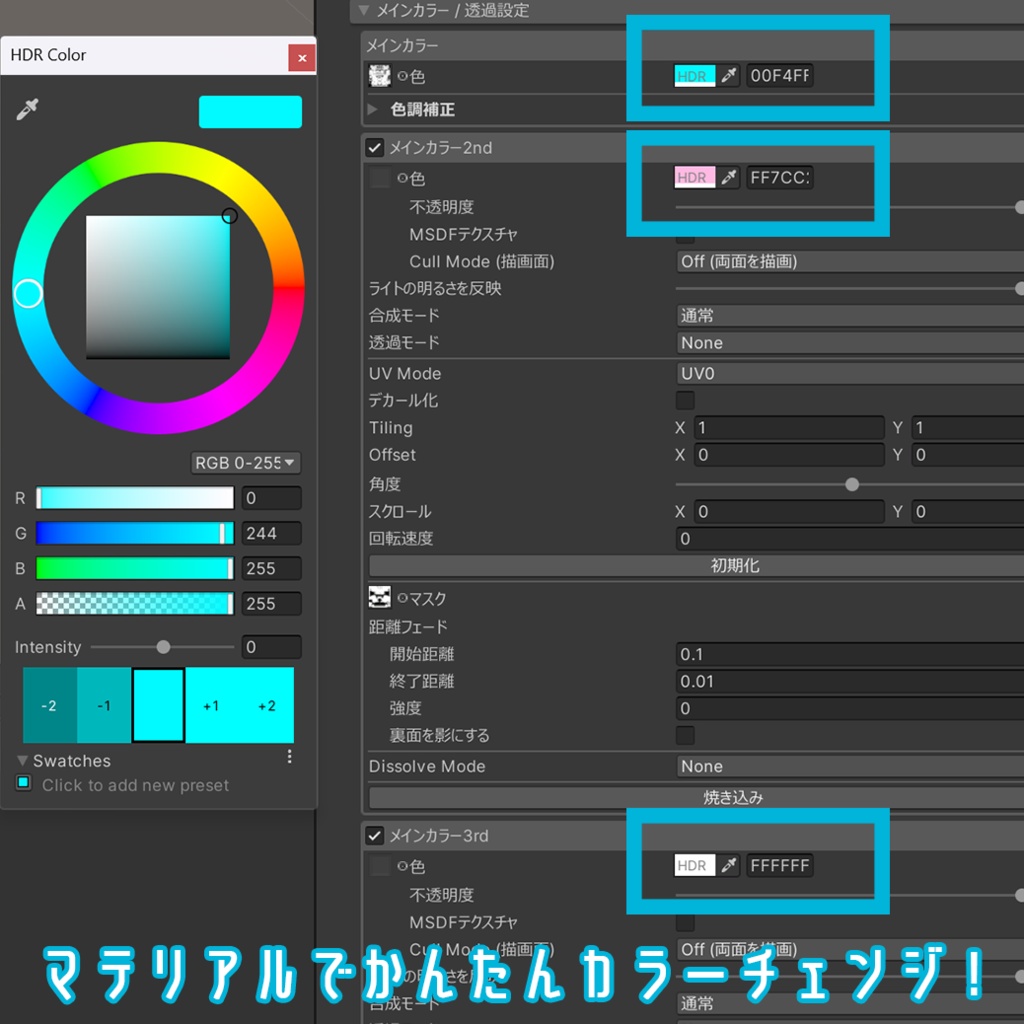Open the UV Mode dropdown
Viewport: 1024px width, 1024px height.
click(x=850, y=374)
